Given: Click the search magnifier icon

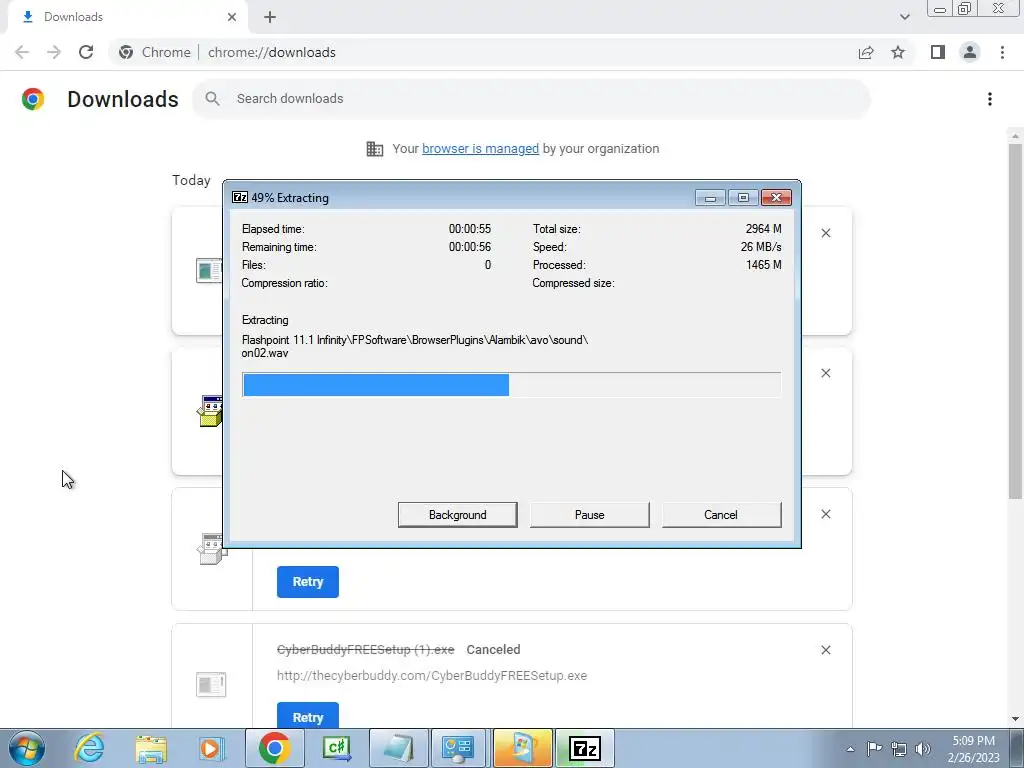Looking at the screenshot, I should 212,99.
